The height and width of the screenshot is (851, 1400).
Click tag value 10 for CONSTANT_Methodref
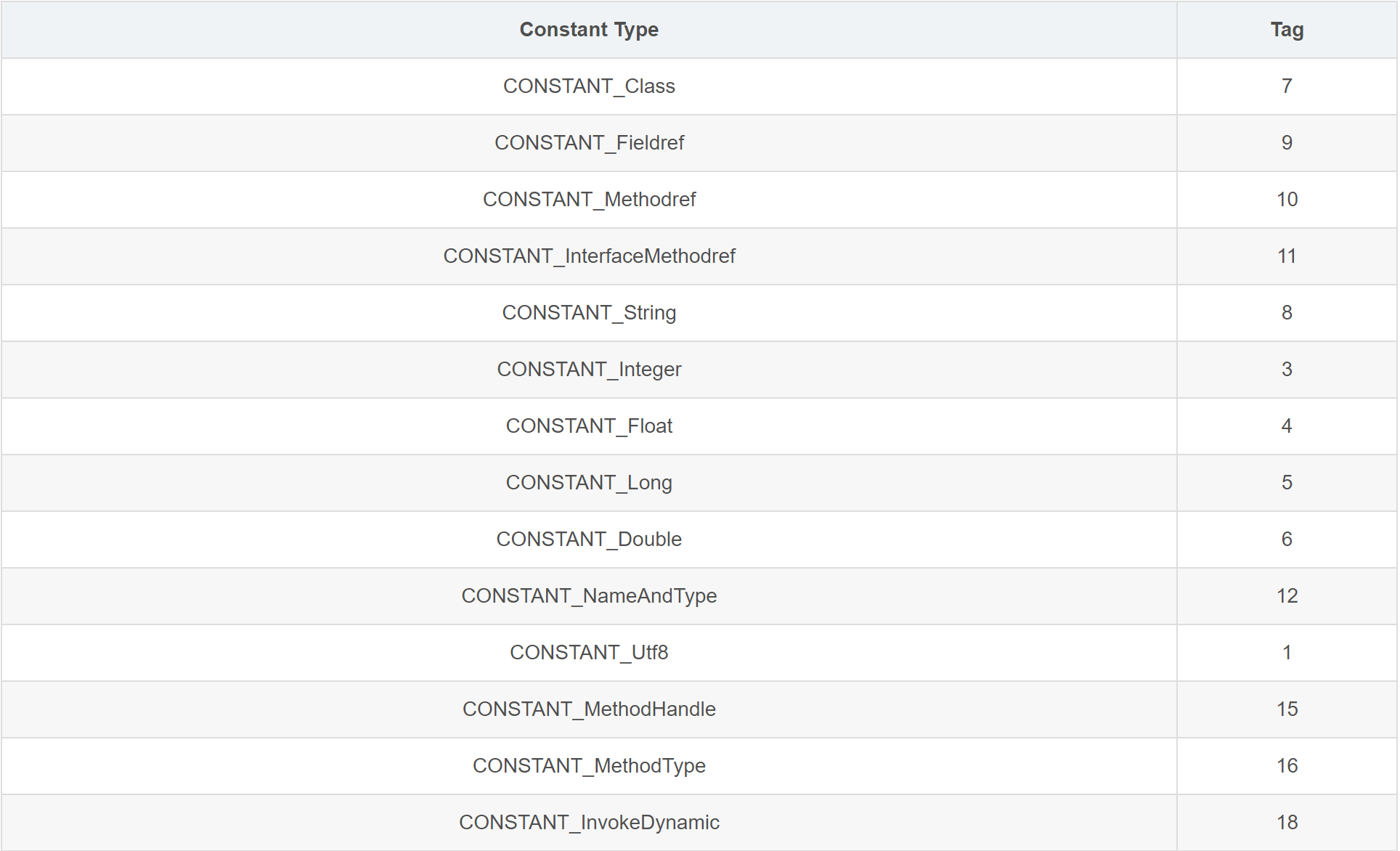(x=1287, y=200)
